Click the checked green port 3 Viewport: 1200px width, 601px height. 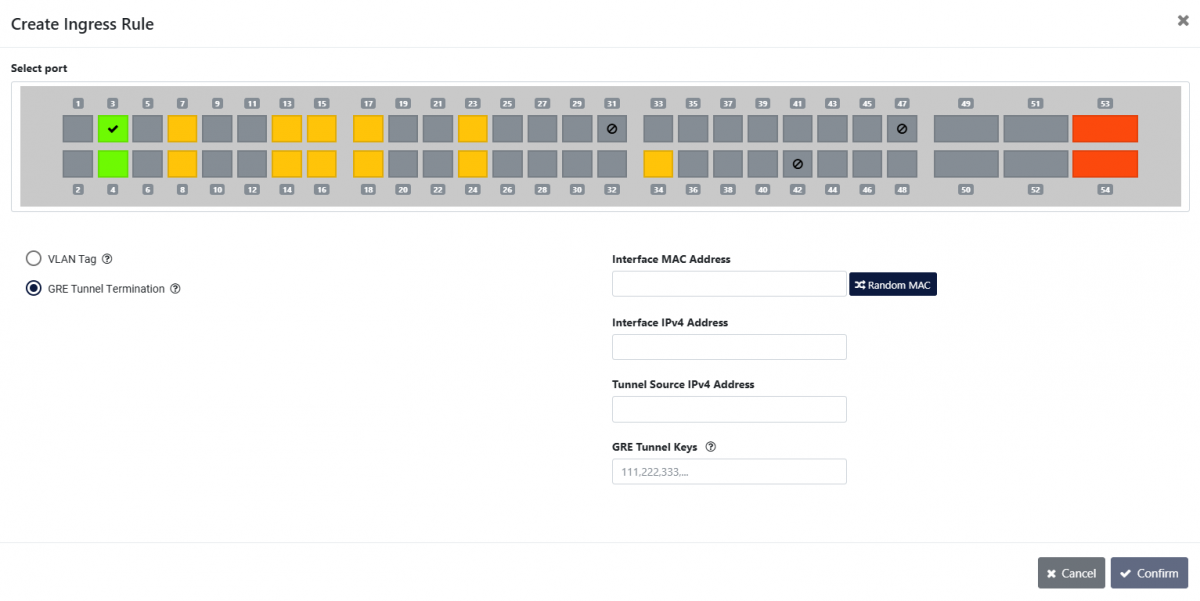tap(113, 129)
